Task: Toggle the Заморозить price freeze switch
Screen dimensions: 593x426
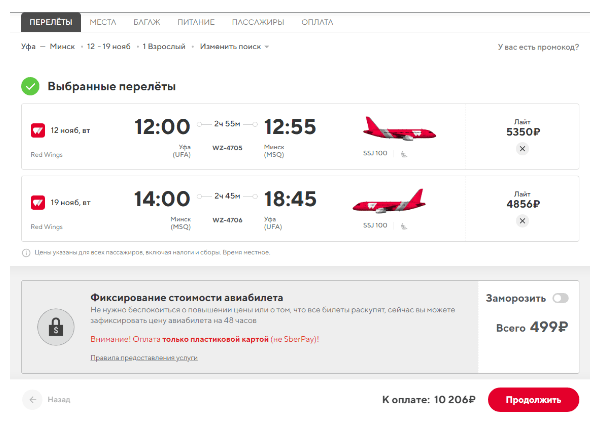Action: (560, 298)
